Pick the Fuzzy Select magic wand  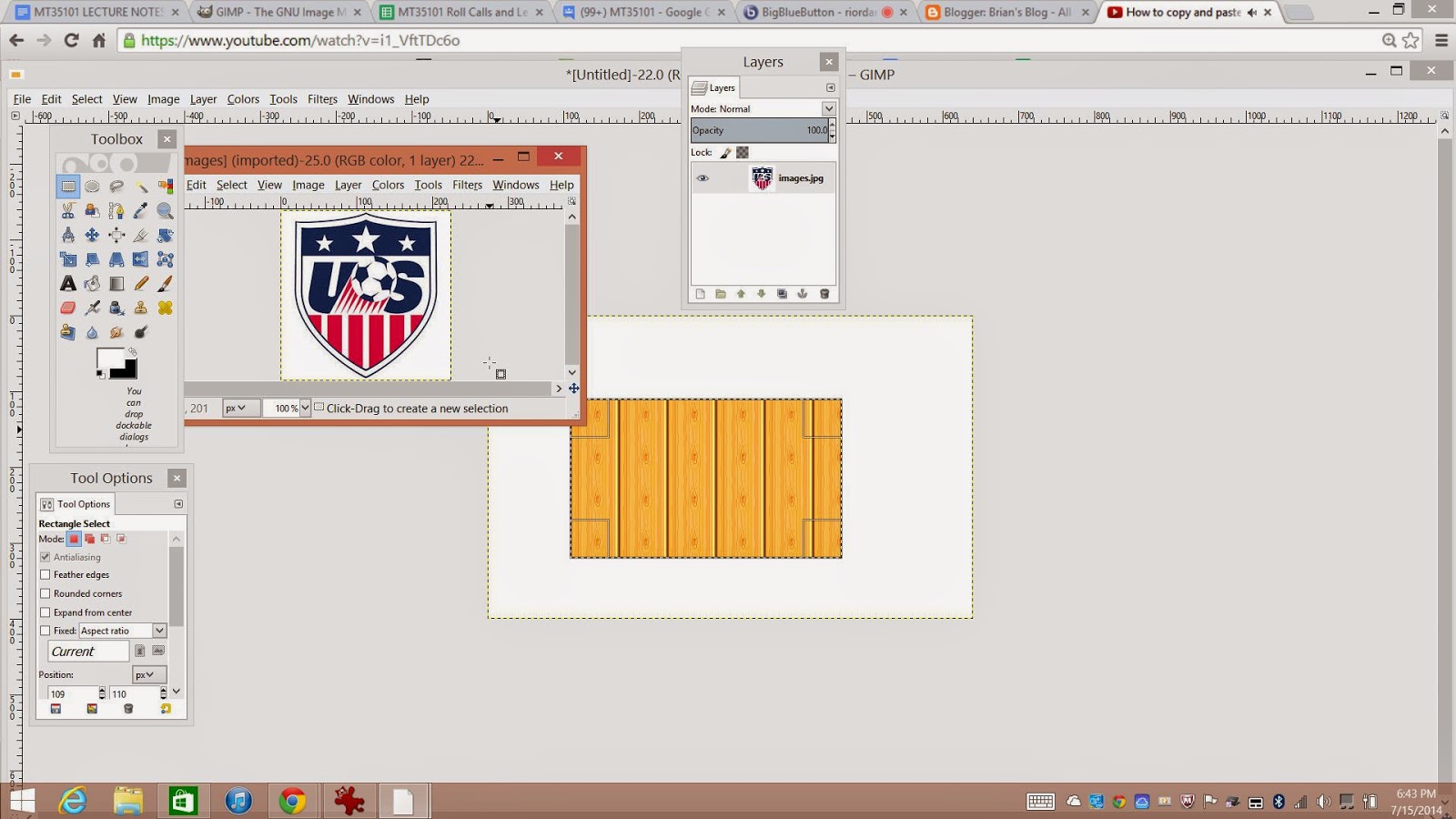click(141, 187)
